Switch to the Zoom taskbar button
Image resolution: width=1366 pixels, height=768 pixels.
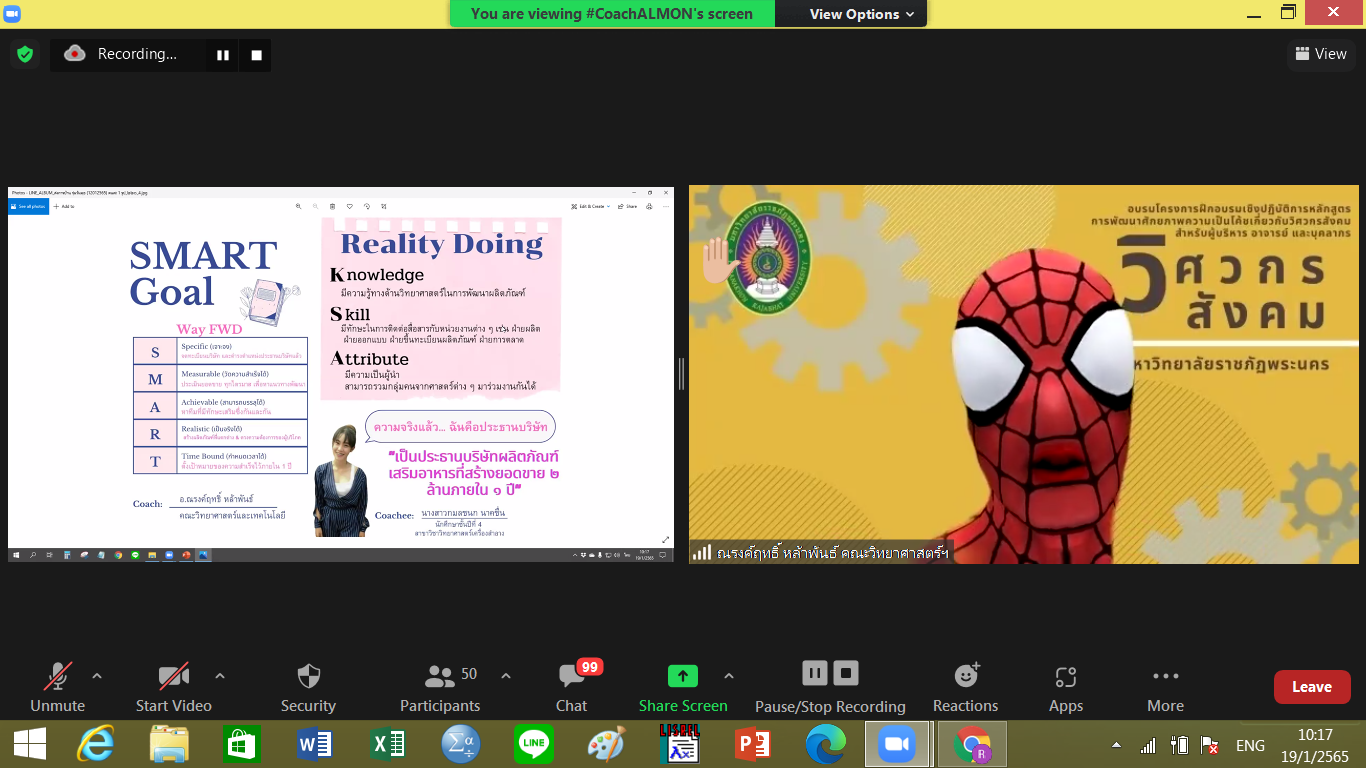point(897,744)
